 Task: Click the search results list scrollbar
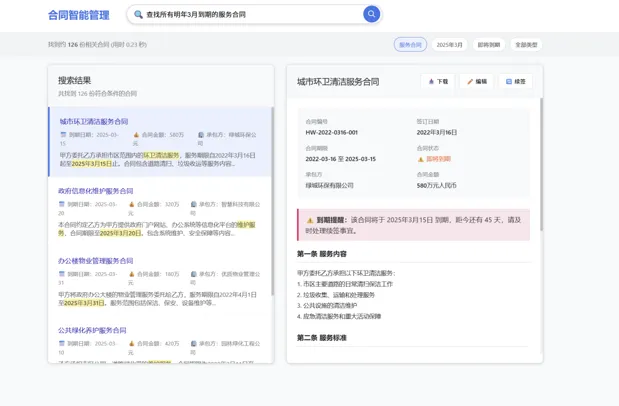click(272, 201)
